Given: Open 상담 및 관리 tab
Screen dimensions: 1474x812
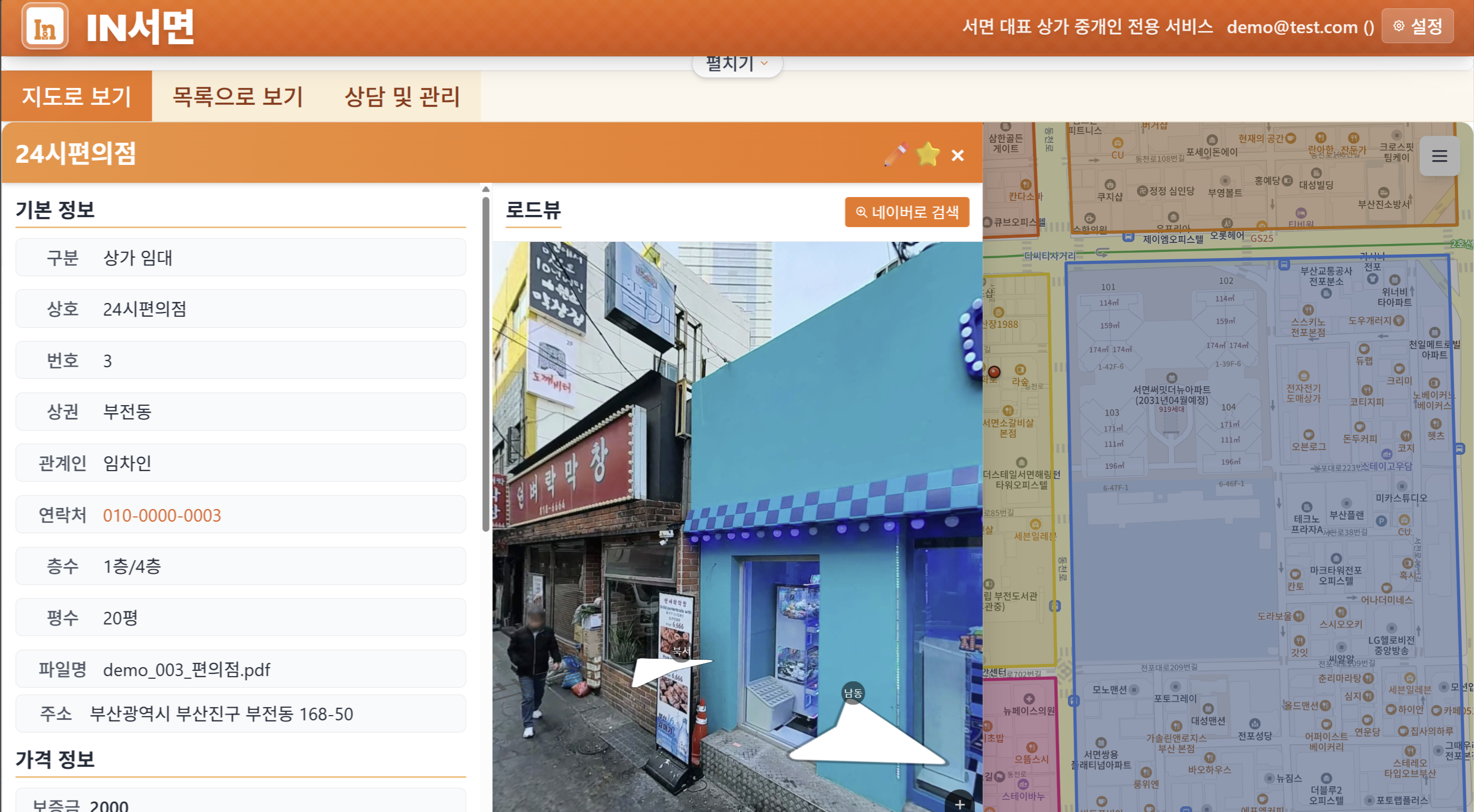Looking at the screenshot, I should 402,96.
